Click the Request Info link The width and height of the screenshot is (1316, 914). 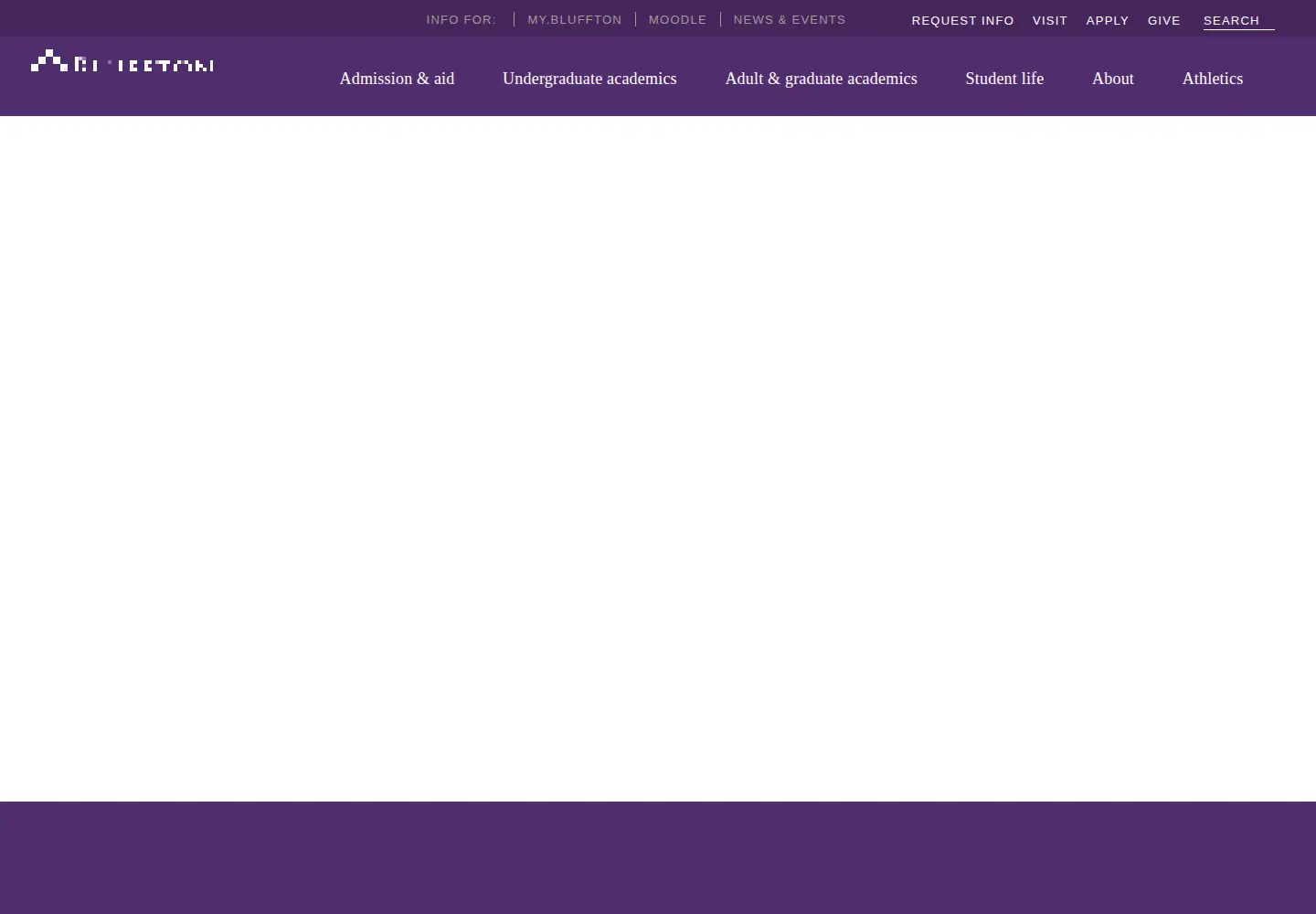pyautogui.click(x=962, y=20)
